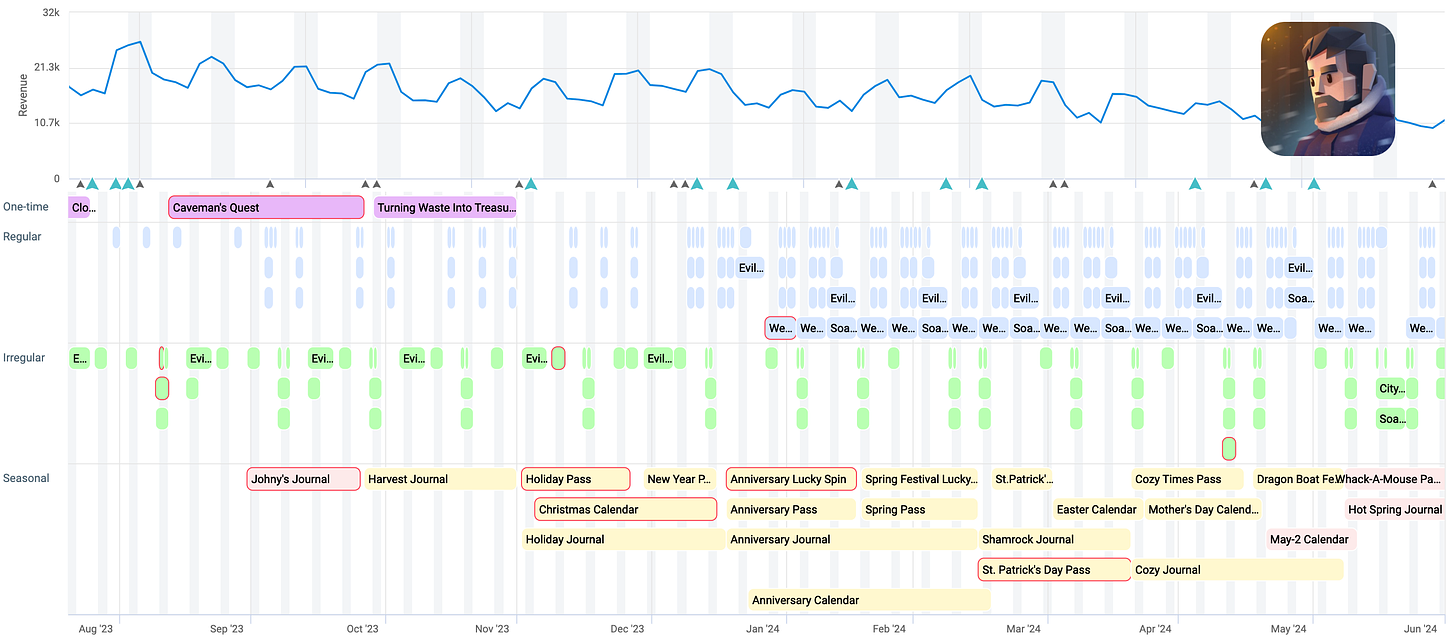Click the game app icon thumbnail
This screenshot has height=637, width=1456.
(1328, 90)
